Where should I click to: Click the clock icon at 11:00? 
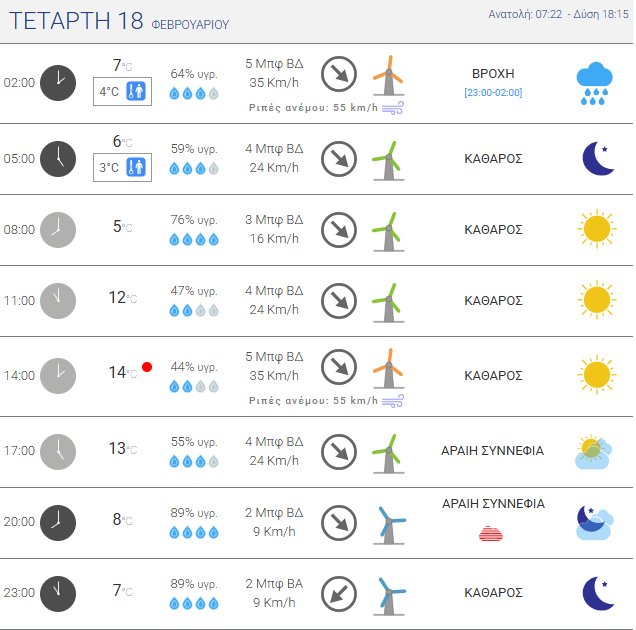coord(58,300)
